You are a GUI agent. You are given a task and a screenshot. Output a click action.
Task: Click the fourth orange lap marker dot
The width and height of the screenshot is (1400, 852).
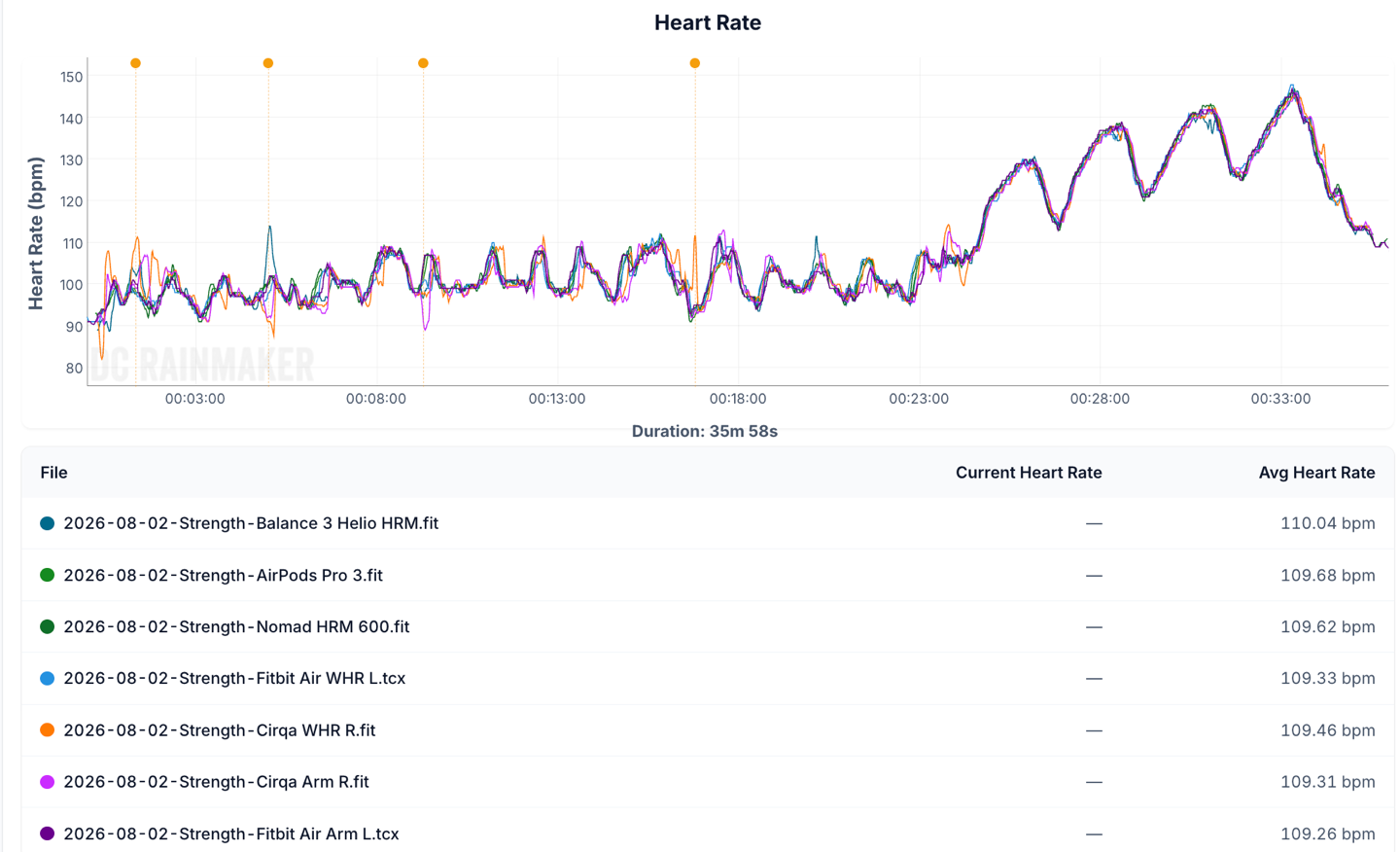695,63
